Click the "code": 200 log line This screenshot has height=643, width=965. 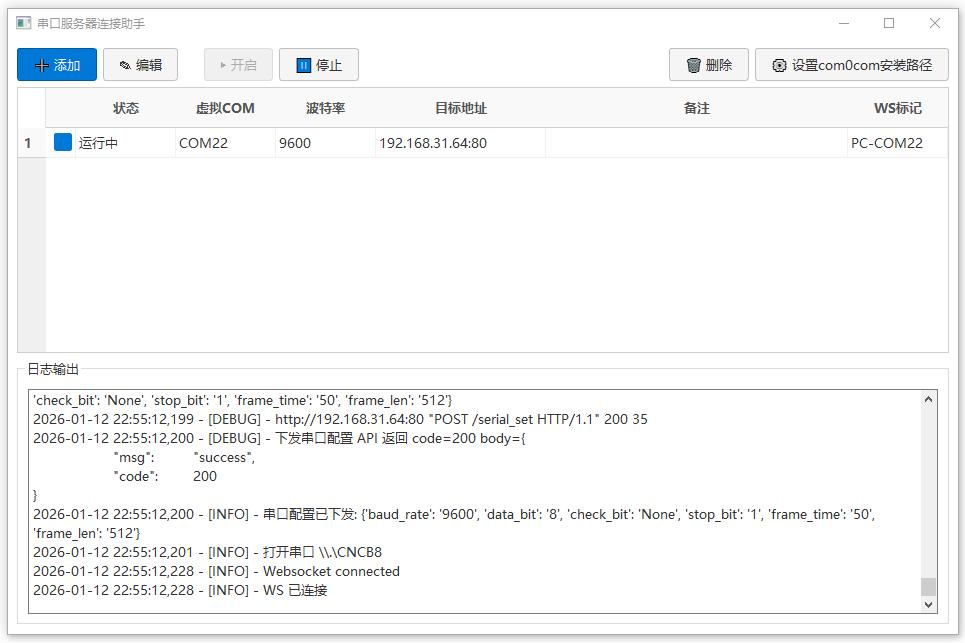pyautogui.click(x=165, y=476)
